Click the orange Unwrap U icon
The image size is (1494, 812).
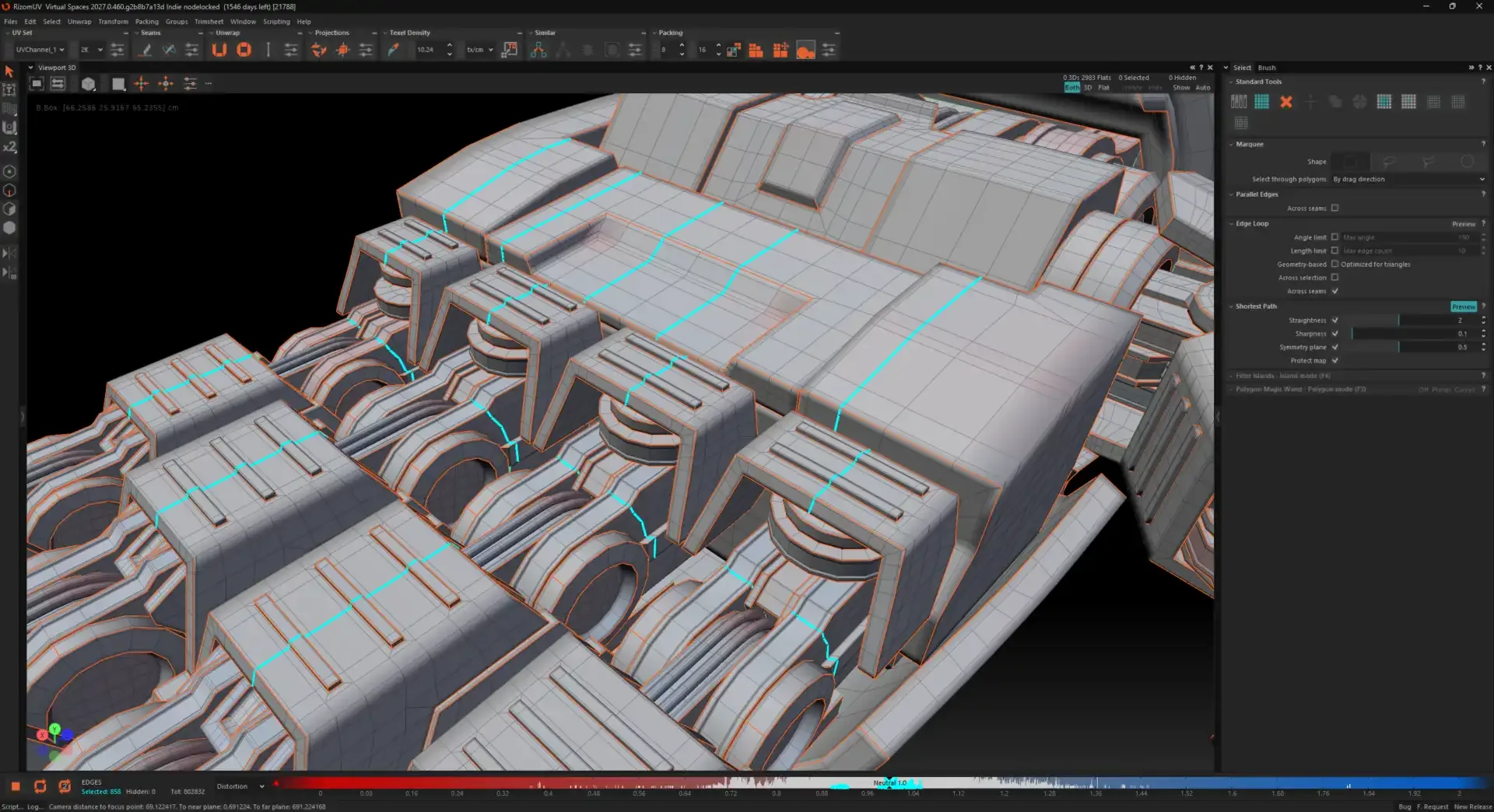(219, 50)
